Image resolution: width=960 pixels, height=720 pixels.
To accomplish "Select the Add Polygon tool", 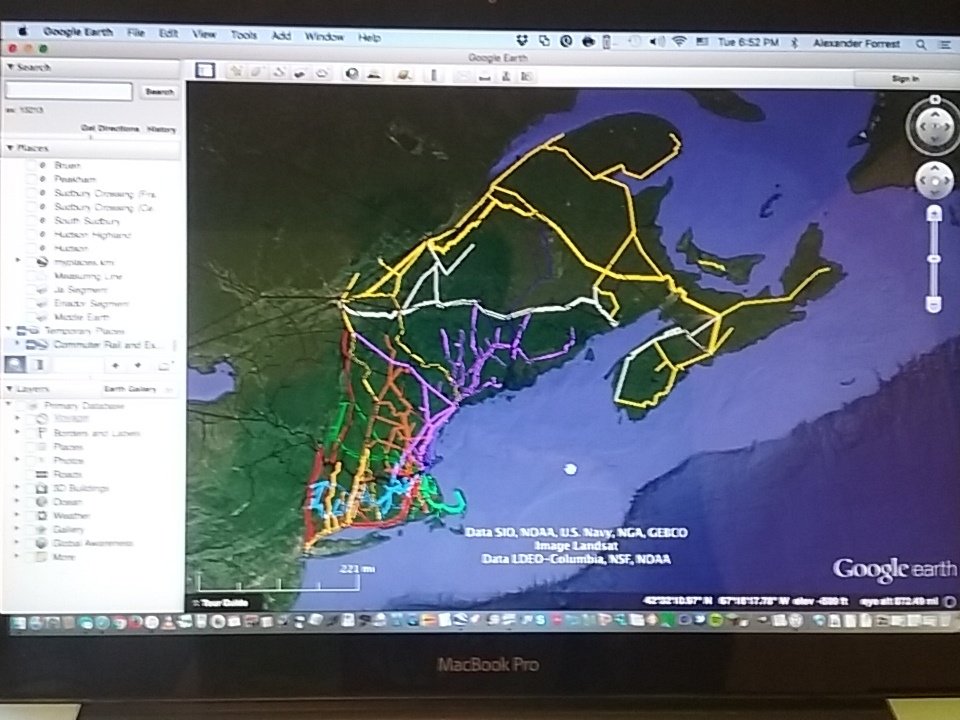I will (x=257, y=72).
